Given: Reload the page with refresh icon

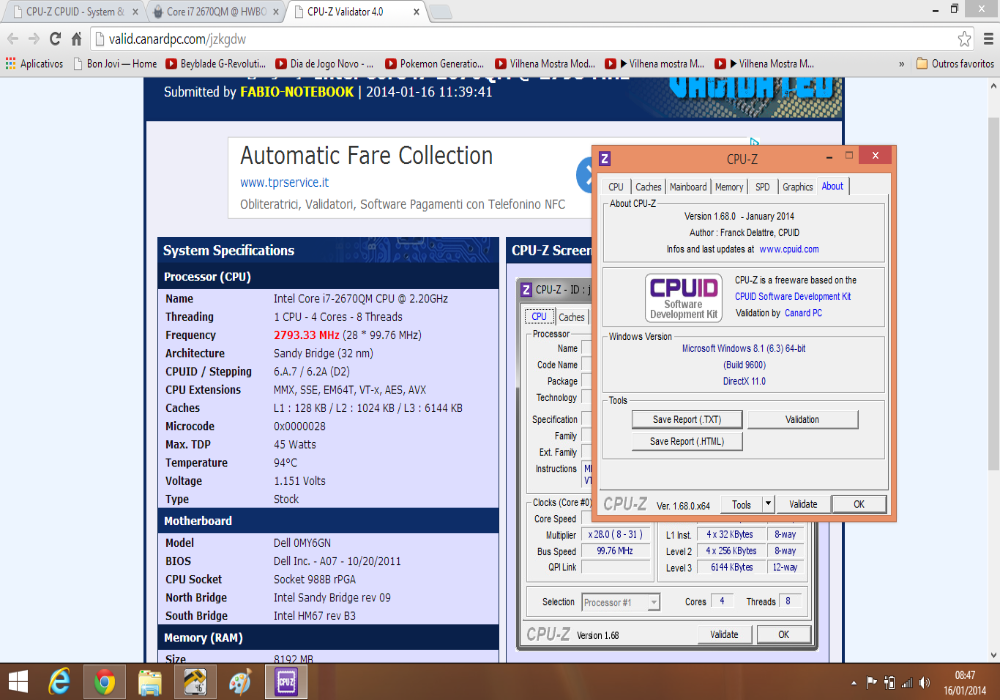Looking at the screenshot, I should [x=55, y=39].
